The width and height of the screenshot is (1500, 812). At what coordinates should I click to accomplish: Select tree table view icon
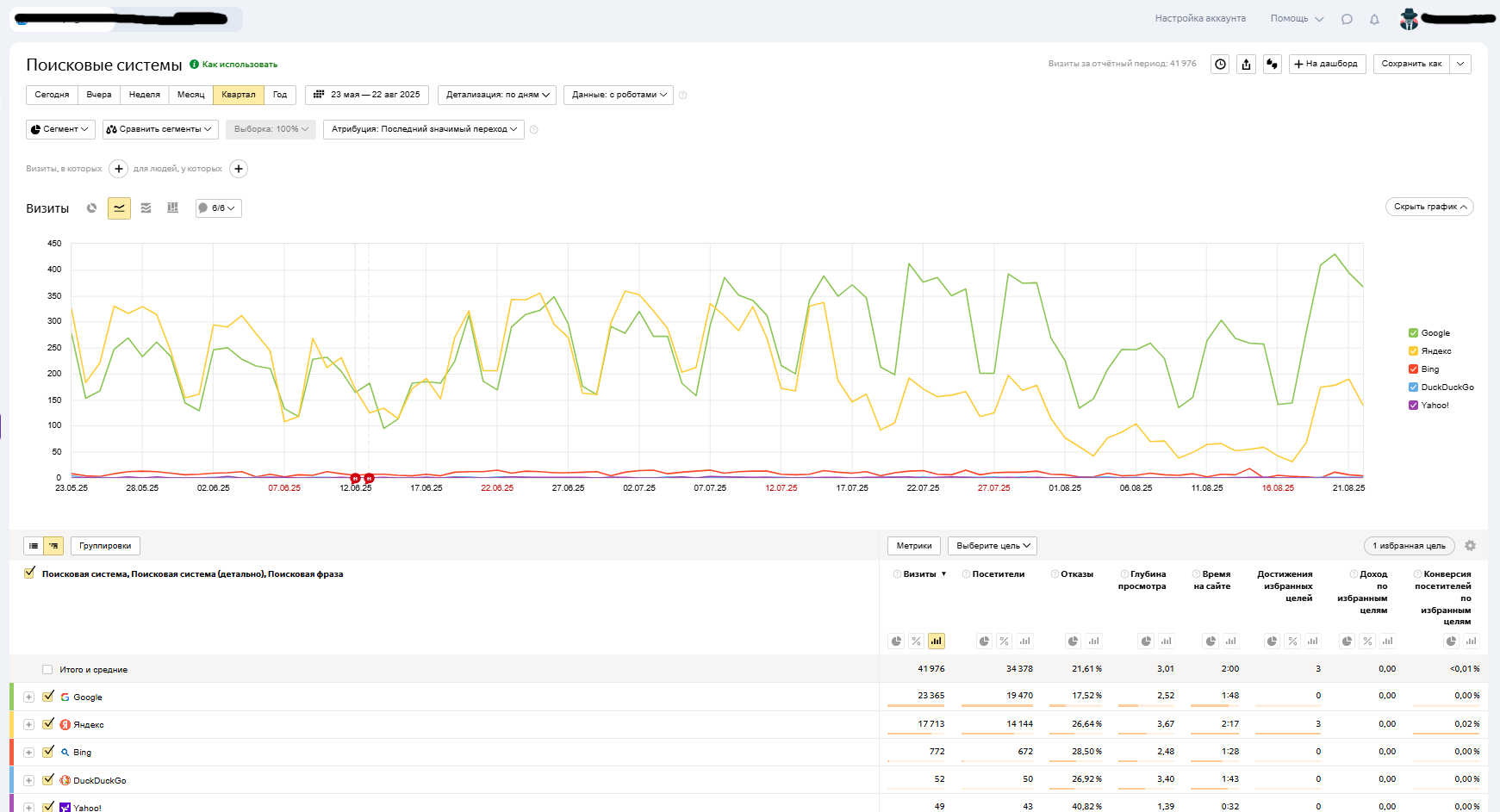tap(53, 546)
